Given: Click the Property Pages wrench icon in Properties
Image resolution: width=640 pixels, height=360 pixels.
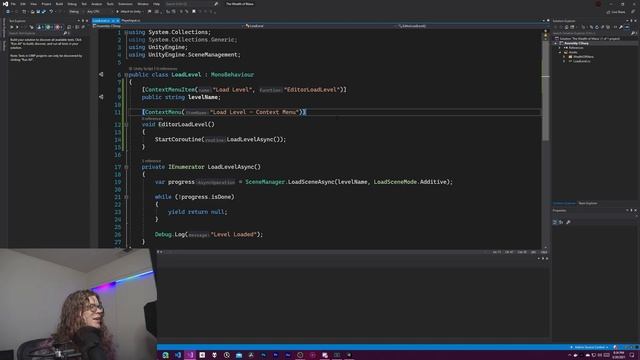Looking at the screenshot, I should pyautogui.click(x=568, y=222).
